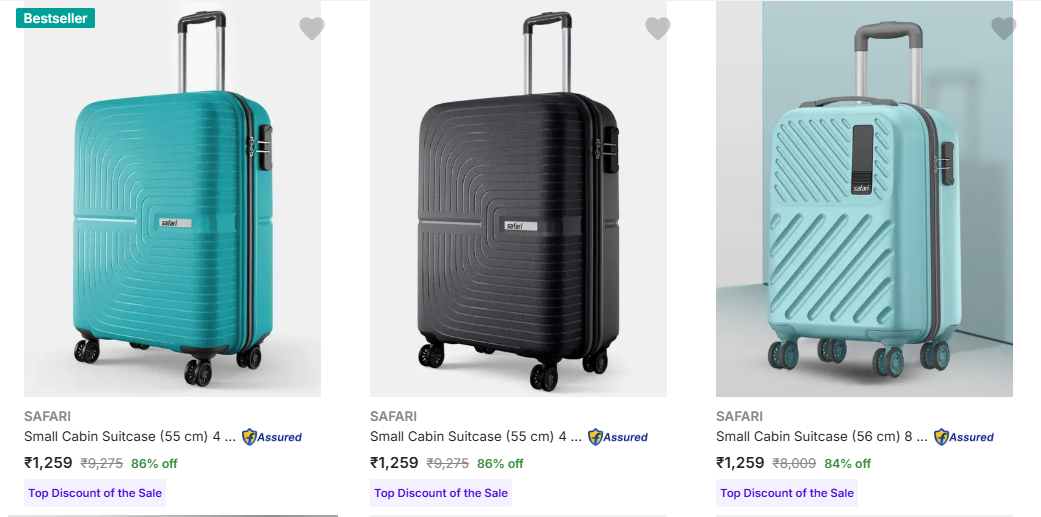The height and width of the screenshot is (517, 1041).
Task: Click Top Discount of the Sale under first product
Action: point(95,493)
